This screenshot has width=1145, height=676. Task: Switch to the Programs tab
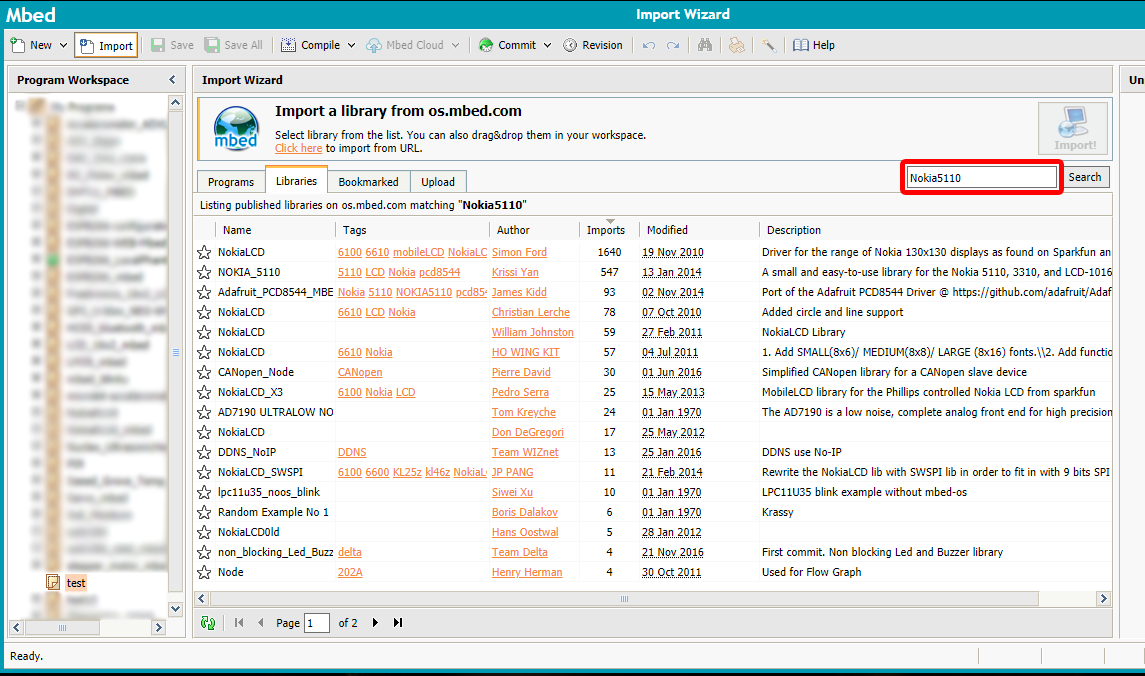point(231,182)
